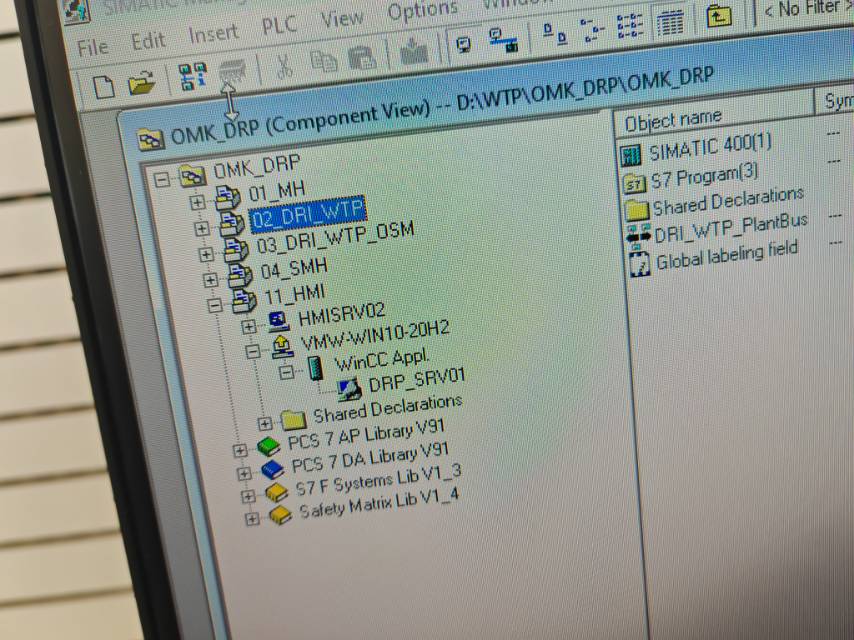Select VMW-WIN10-20H2 station
Screen dimensions: 854x640
click(375, 336)
